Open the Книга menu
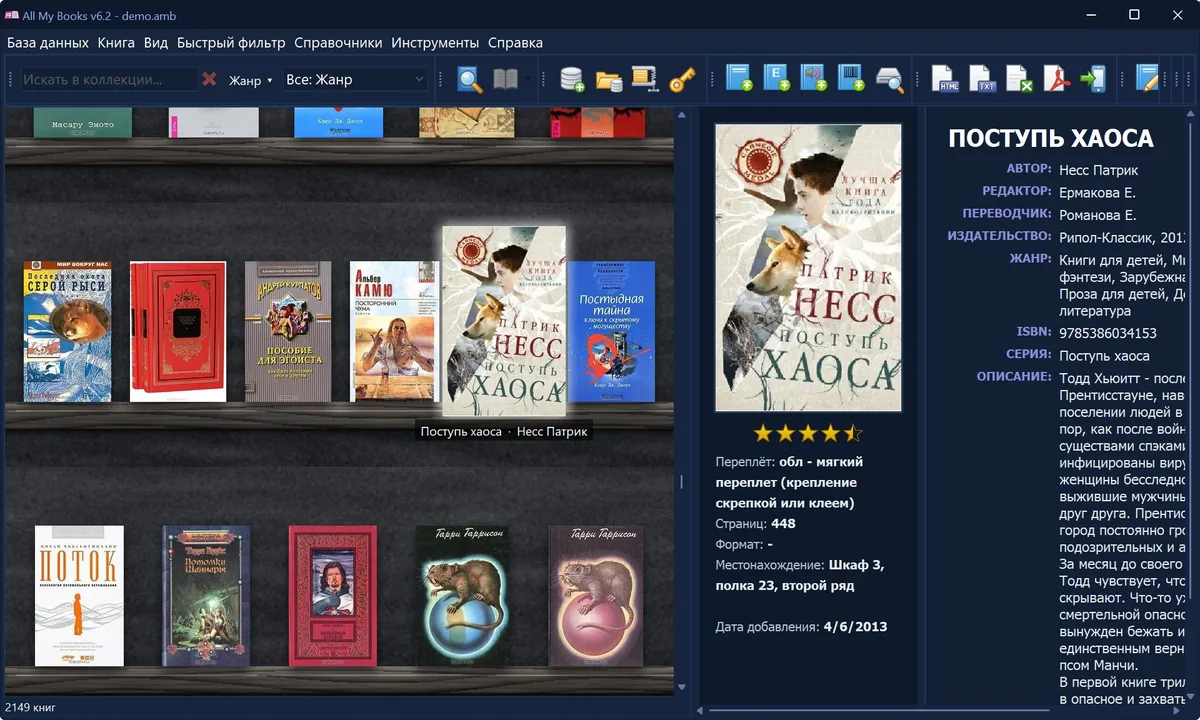 coord(116,43)
